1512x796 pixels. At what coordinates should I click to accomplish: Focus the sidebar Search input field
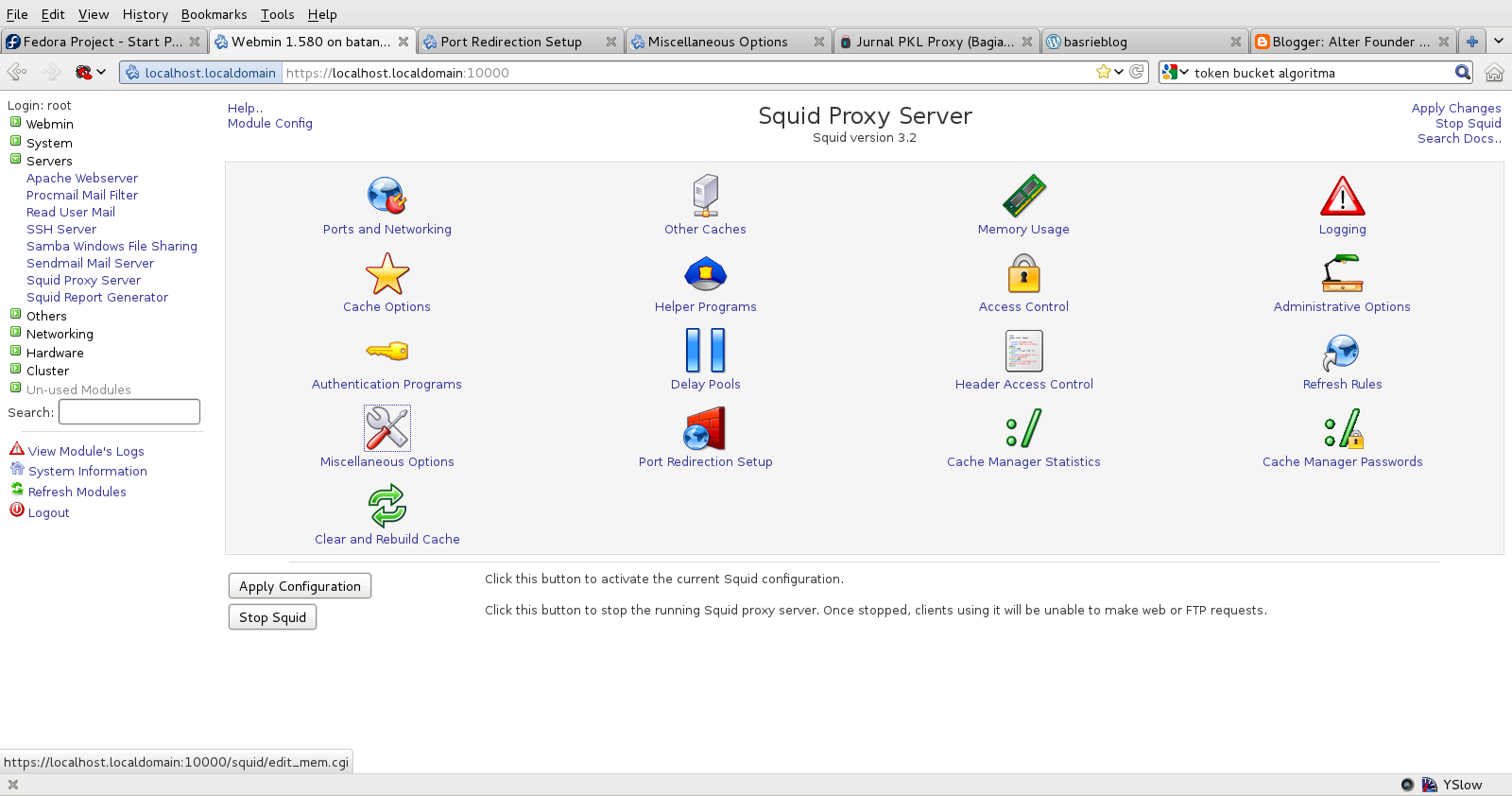[129, 412]
